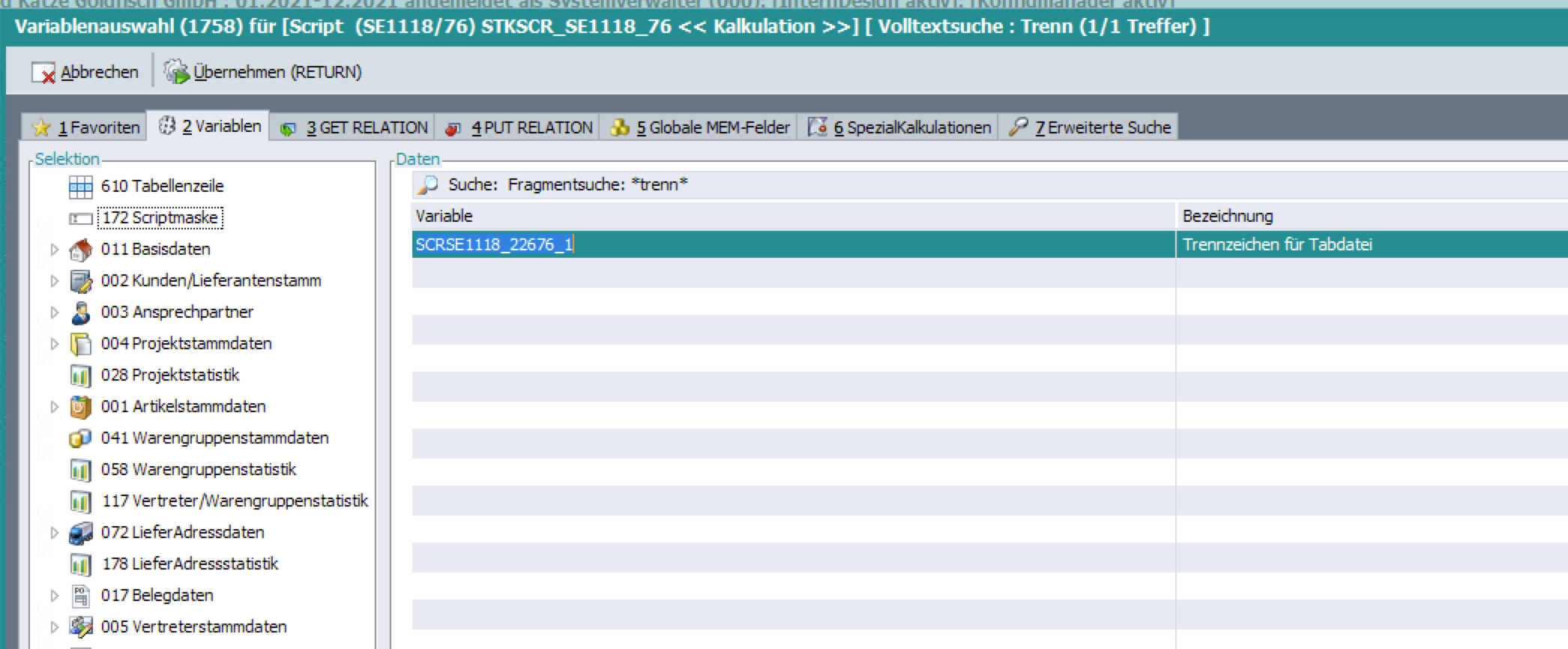This screenshot has width=1568, height=649.
Task: Click the Abbrechen cancel icon
Action: tap(43, 73)
